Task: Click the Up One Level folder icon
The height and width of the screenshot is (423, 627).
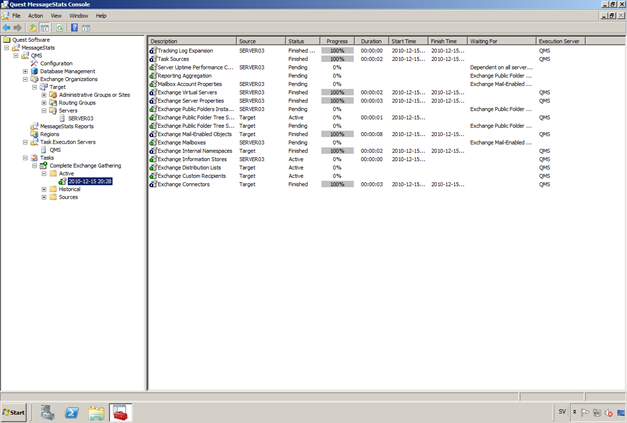Action: [x=32, y=28]
